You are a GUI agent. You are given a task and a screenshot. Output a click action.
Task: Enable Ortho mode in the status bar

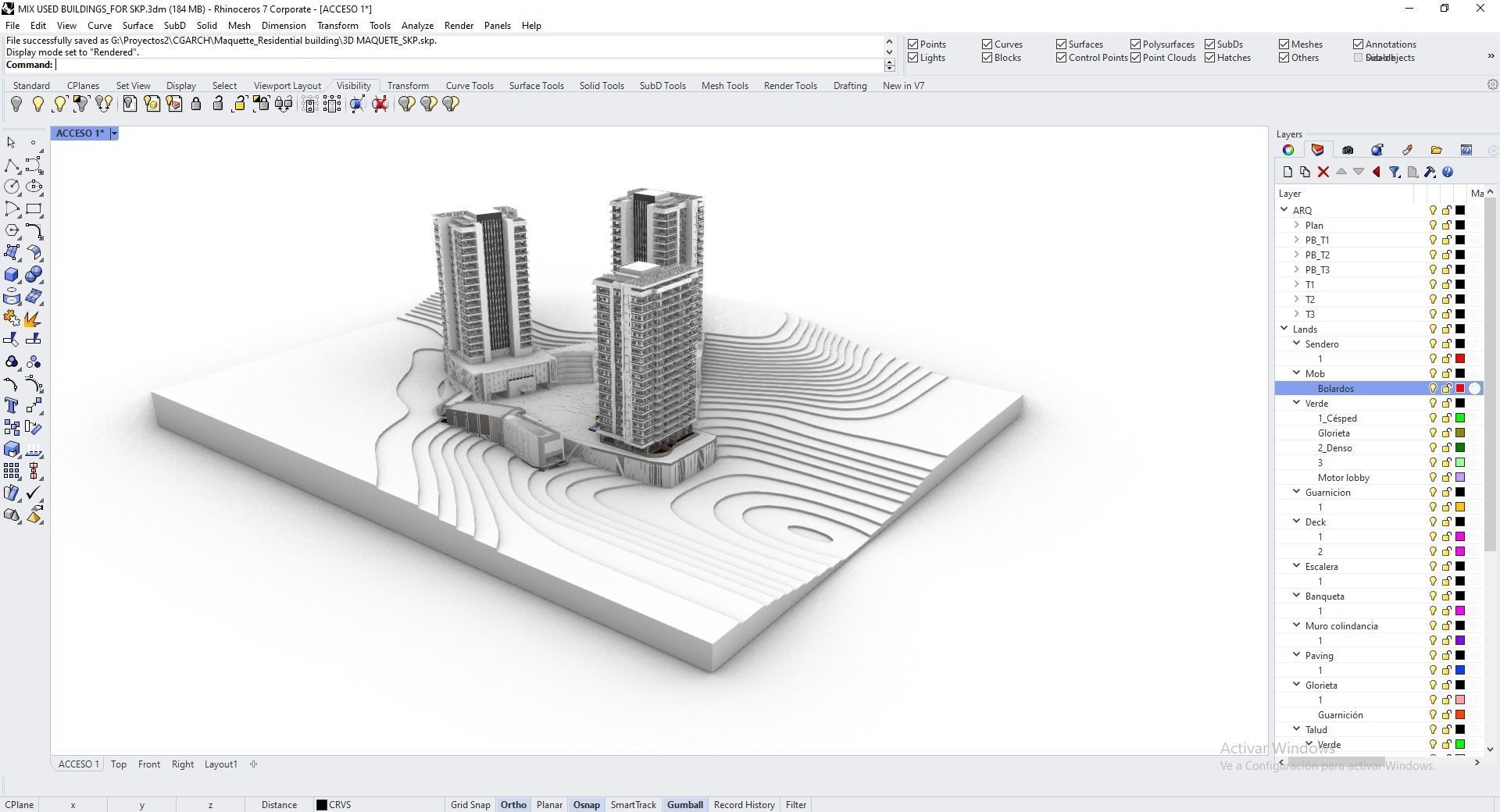(x=512, y=804)
